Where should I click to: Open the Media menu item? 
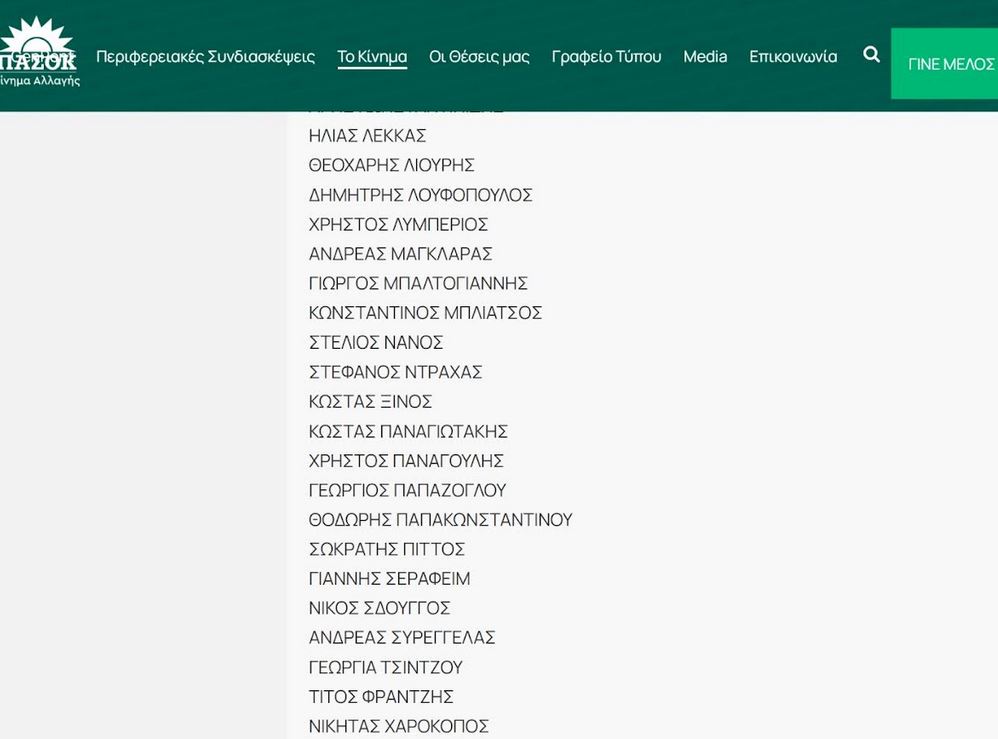tap(705, 57)
